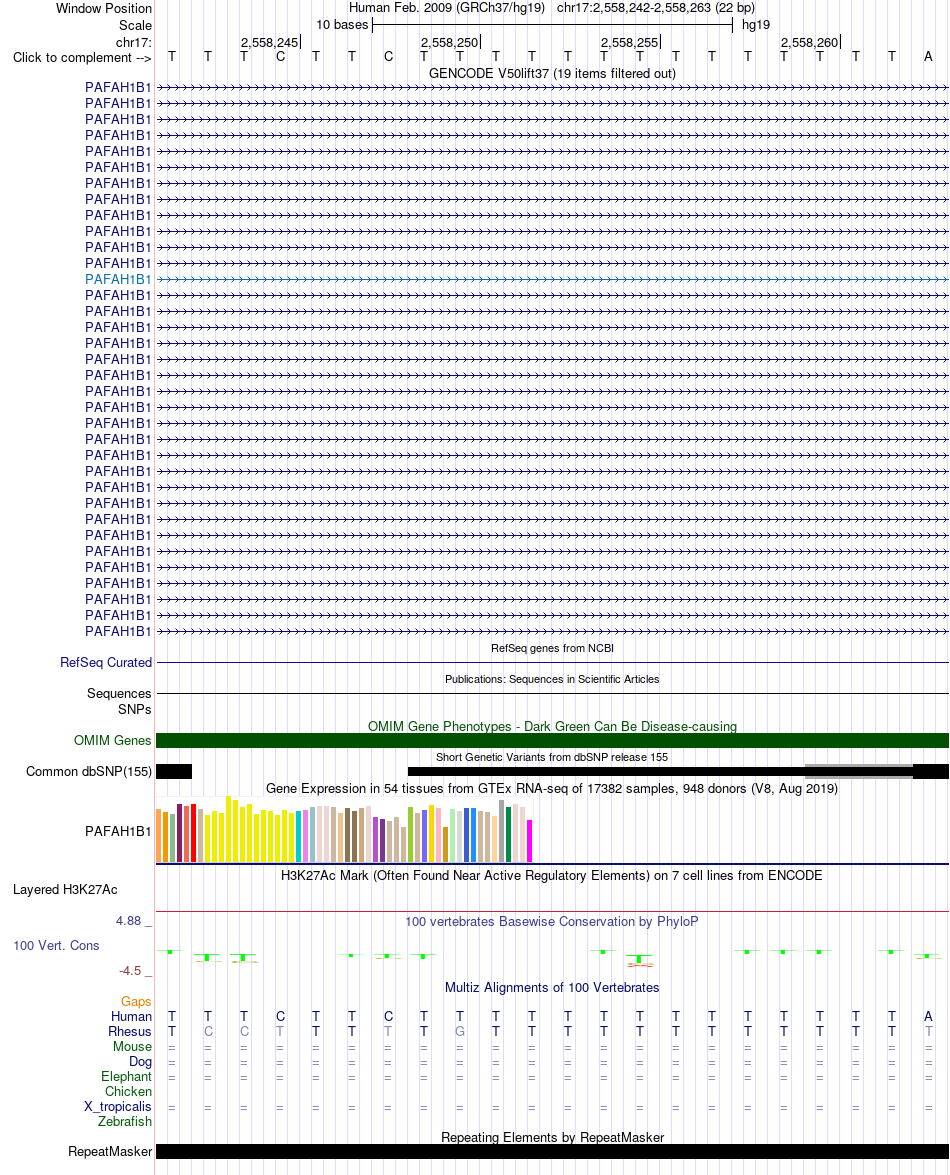Open 100 vertebrates Basewise Conservation by PhyloP
The width and height of the screenshot is (950, 1175).
coord(552,922)
